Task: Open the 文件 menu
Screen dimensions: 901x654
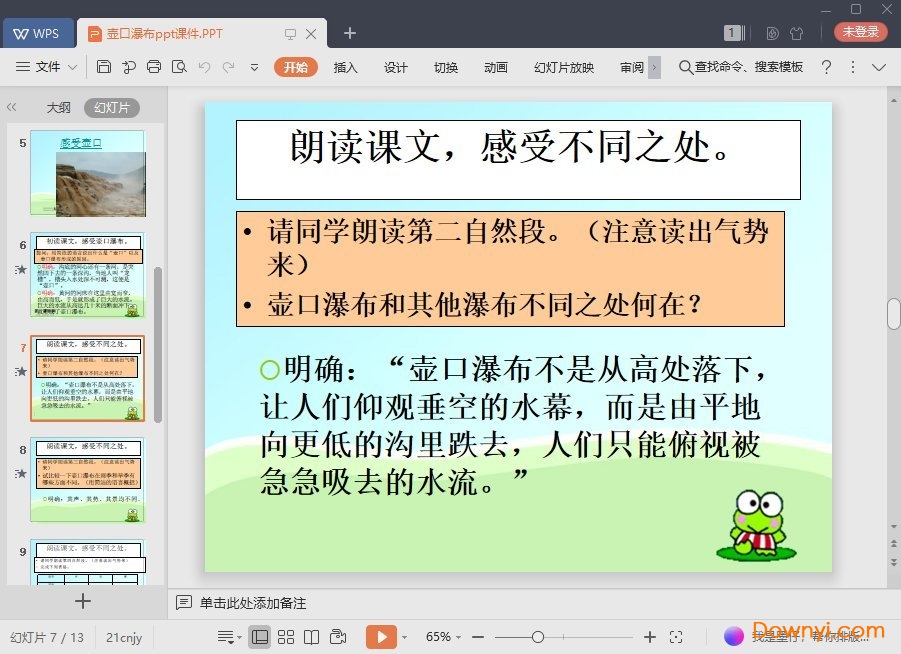Action: (48, 67)
